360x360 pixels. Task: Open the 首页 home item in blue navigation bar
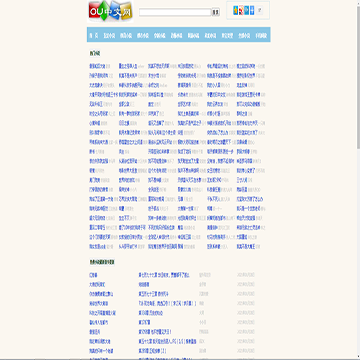(x=94, y=35)
